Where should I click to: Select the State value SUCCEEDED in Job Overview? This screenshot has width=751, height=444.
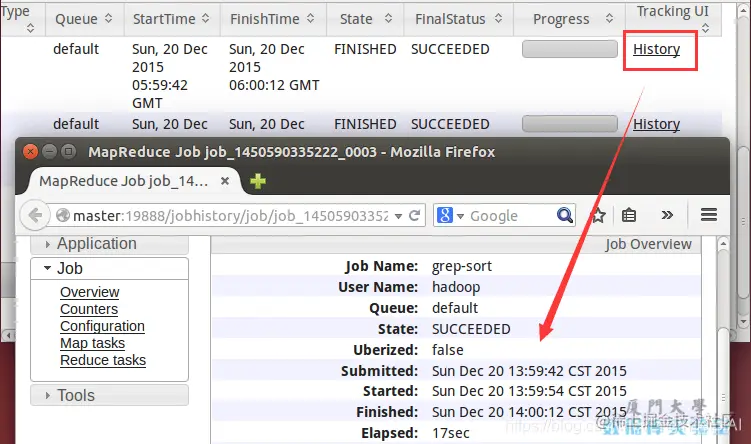(x=471, y=329)
